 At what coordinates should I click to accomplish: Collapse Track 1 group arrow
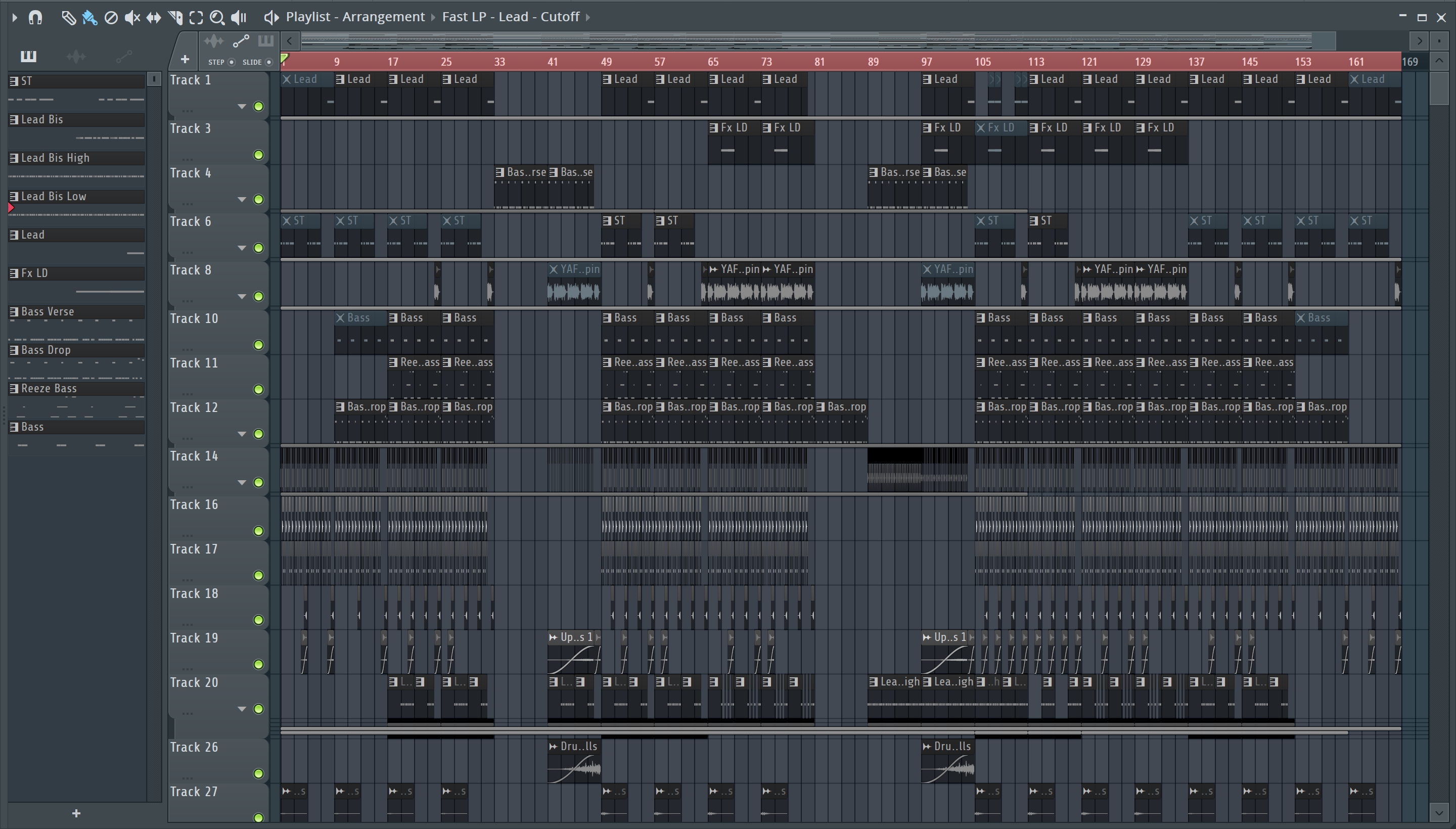[242, 107]
